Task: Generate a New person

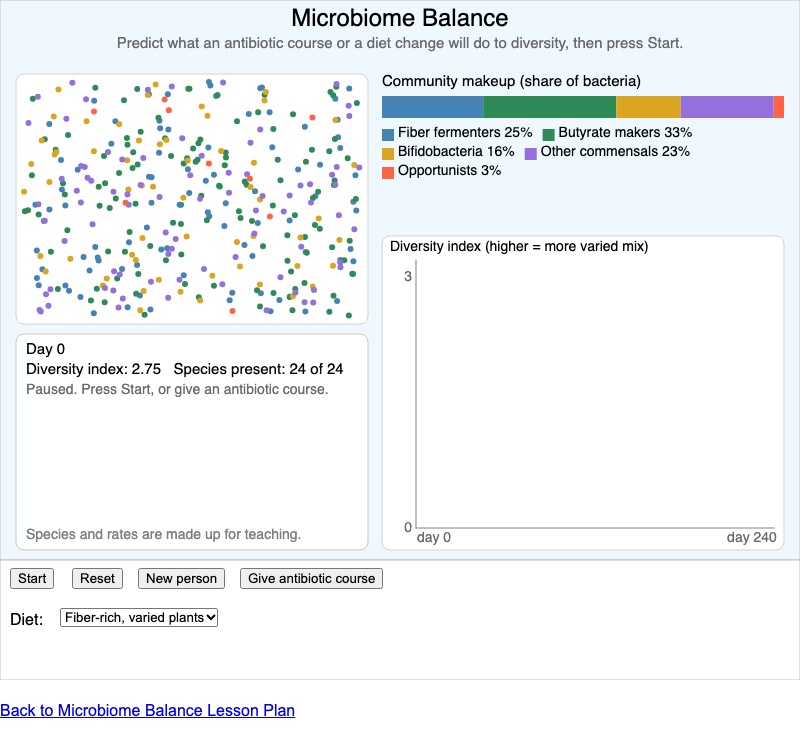Action: coord(181,578)
